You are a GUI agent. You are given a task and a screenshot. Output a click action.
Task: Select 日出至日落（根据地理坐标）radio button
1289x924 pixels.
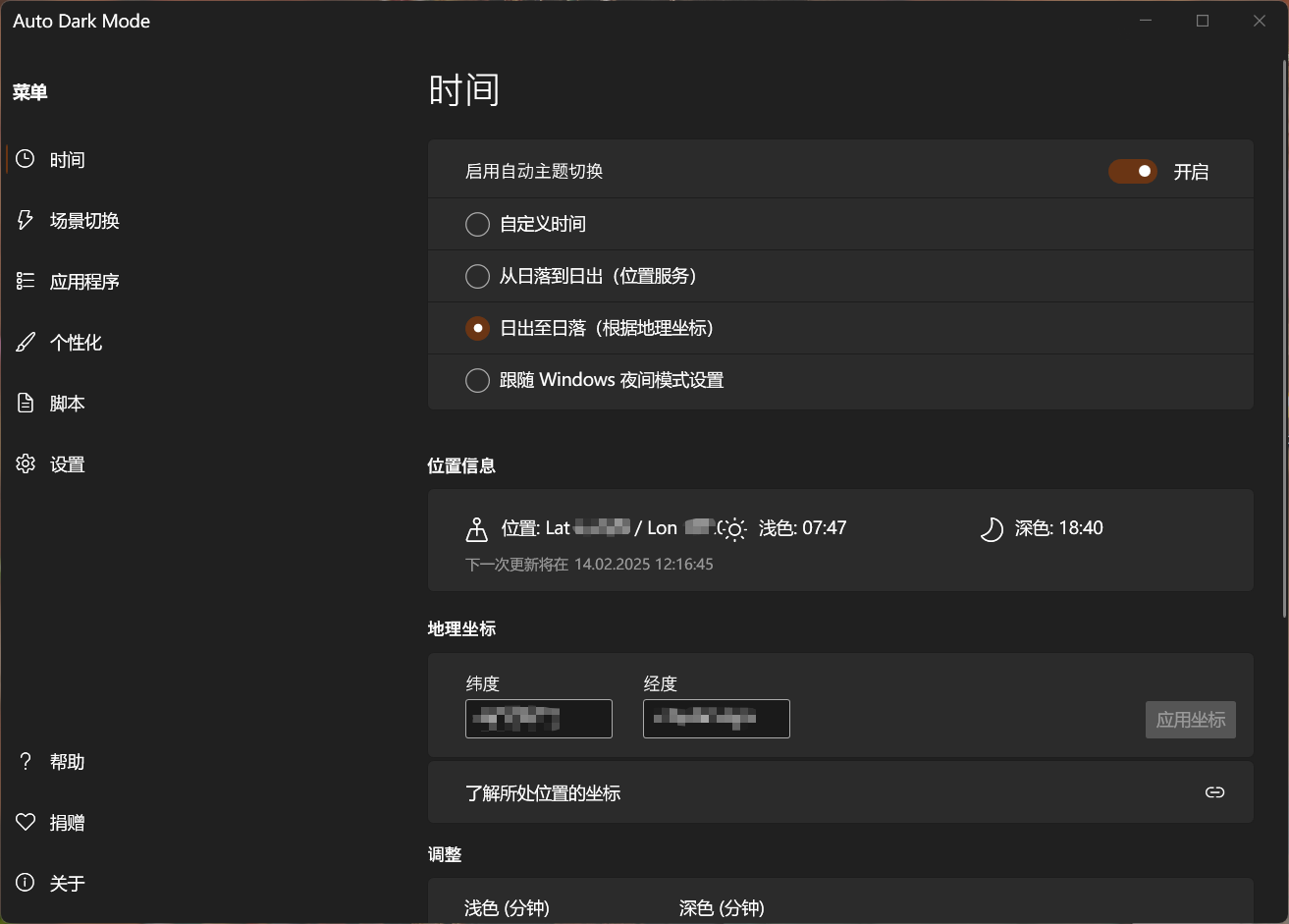pyautogui.click(x=477, y=329)
